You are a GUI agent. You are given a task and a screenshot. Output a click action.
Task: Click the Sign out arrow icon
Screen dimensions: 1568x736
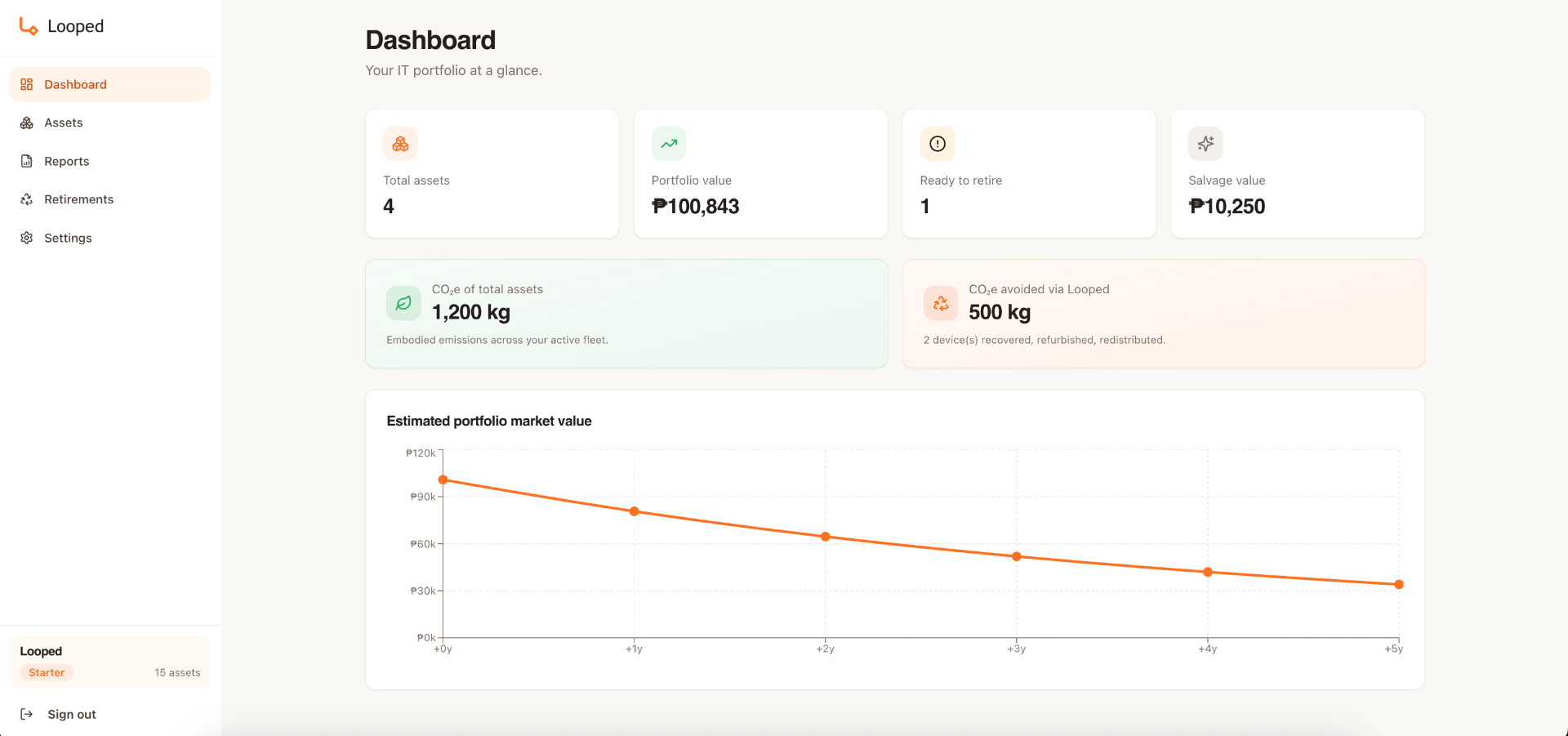[27, 714]
